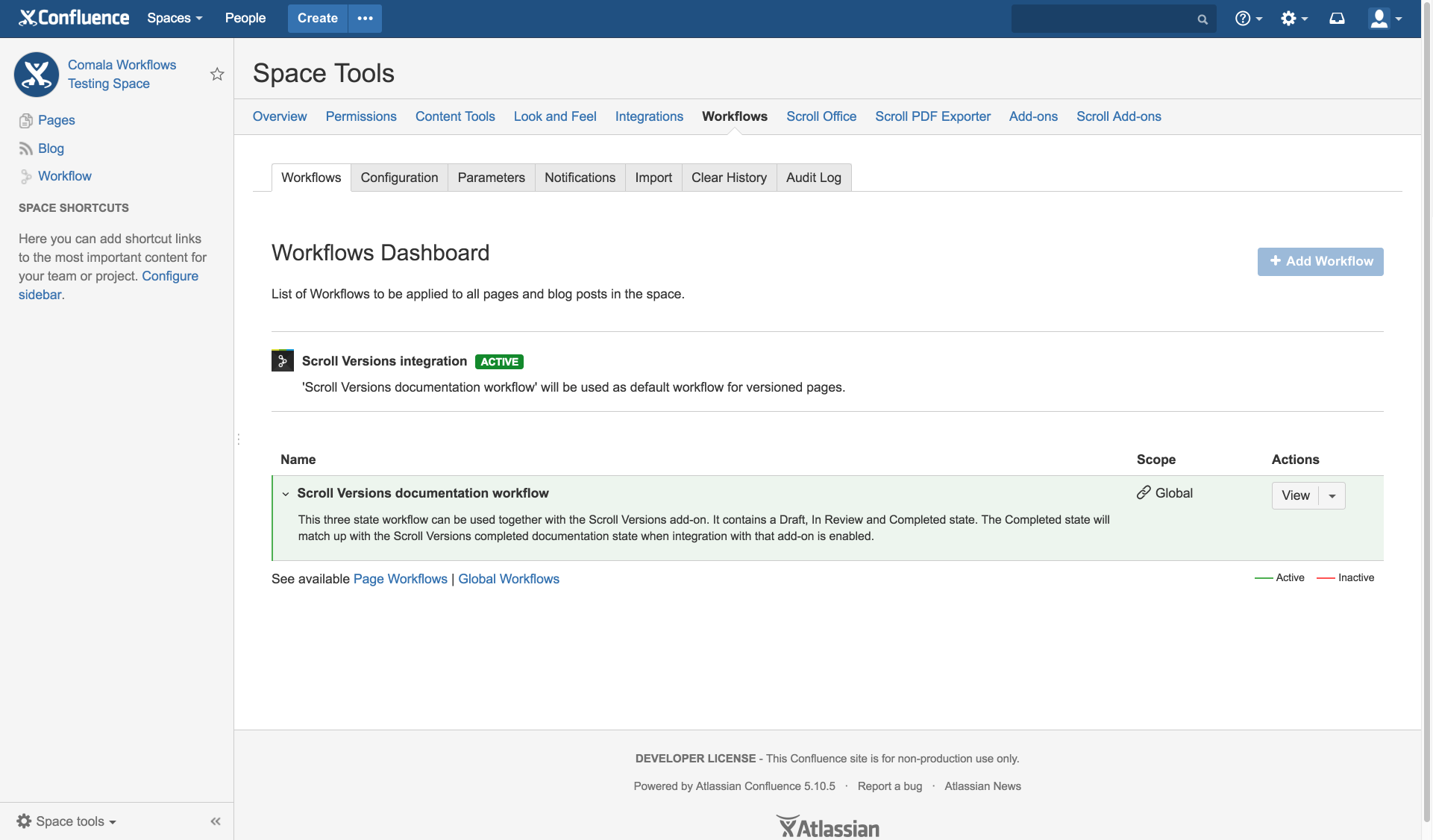
Task: Click the Page Workflows link
Action: point(400,578)
